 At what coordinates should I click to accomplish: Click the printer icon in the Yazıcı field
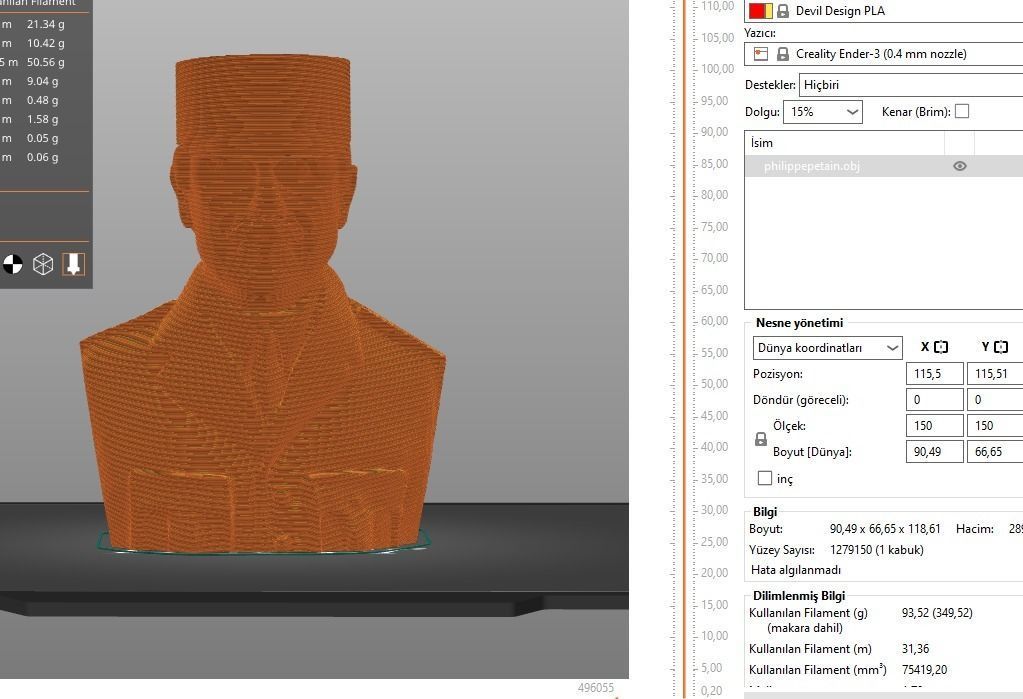pyautogui.click(x=761, y=54)
